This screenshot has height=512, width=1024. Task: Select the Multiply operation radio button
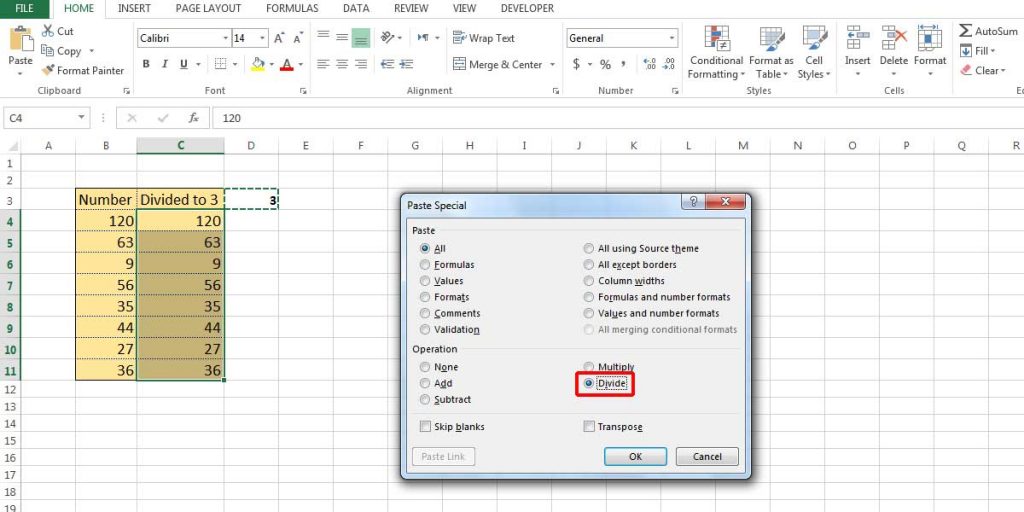[x=589, y=367]
